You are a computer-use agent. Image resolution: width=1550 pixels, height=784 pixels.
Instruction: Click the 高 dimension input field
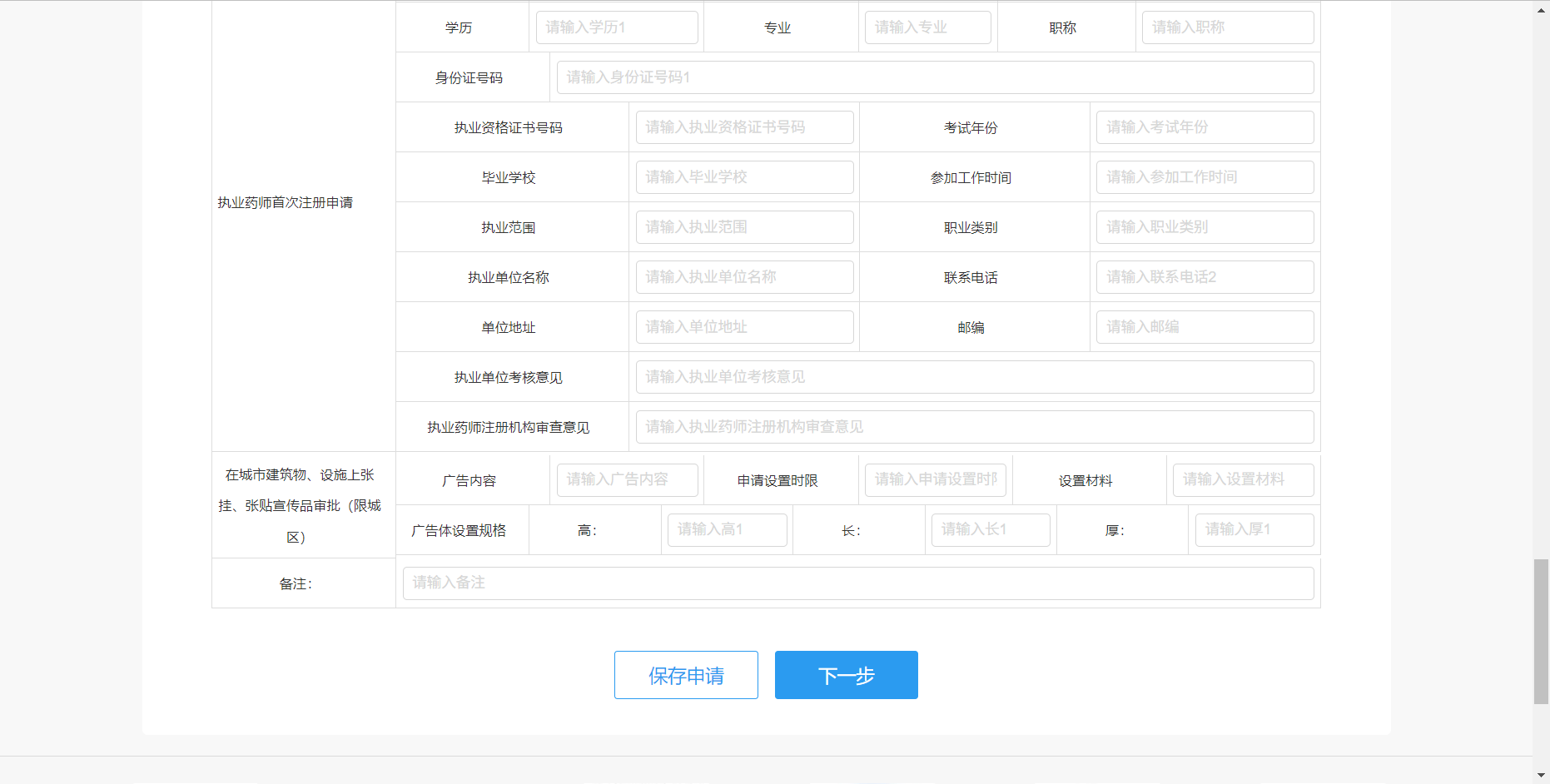[727, 530]
